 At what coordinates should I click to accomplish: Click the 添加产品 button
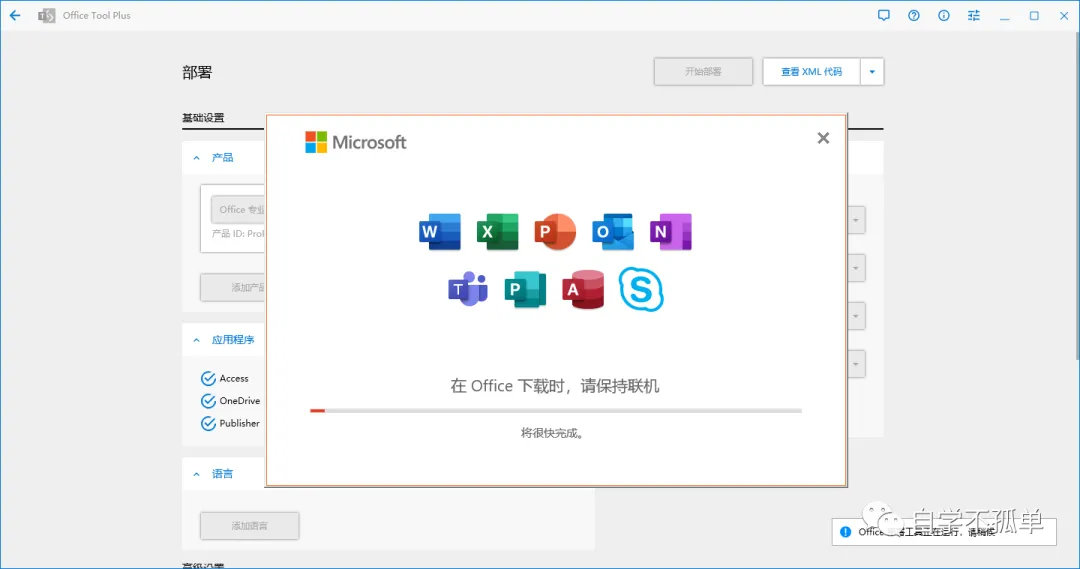coord(233,287)
